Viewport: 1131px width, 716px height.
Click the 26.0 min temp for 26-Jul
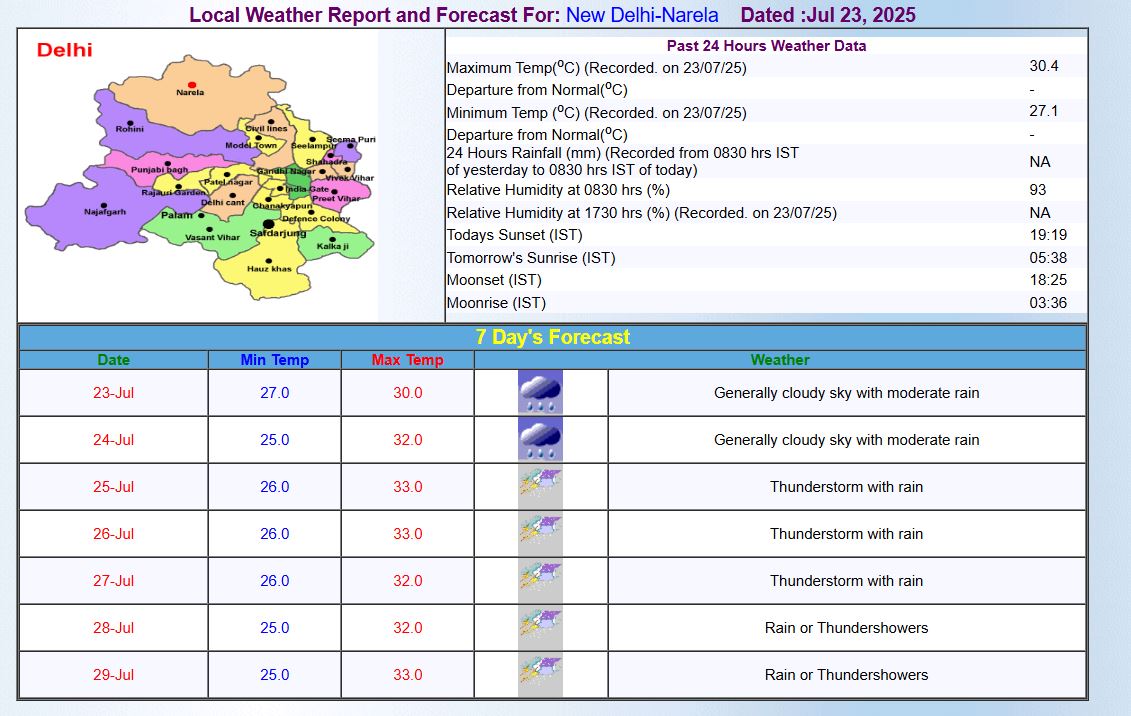[x=275, y=534]
